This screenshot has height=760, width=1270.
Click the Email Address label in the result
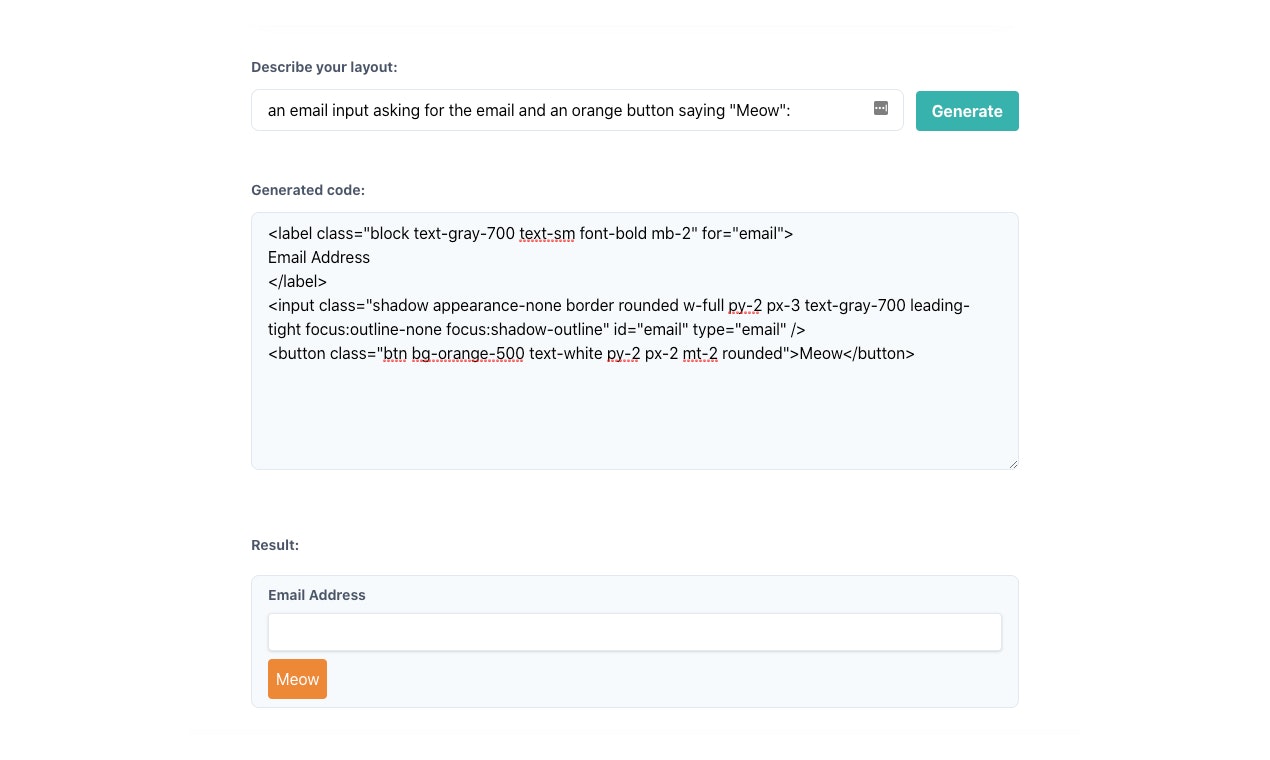click(x=317, y=595)
